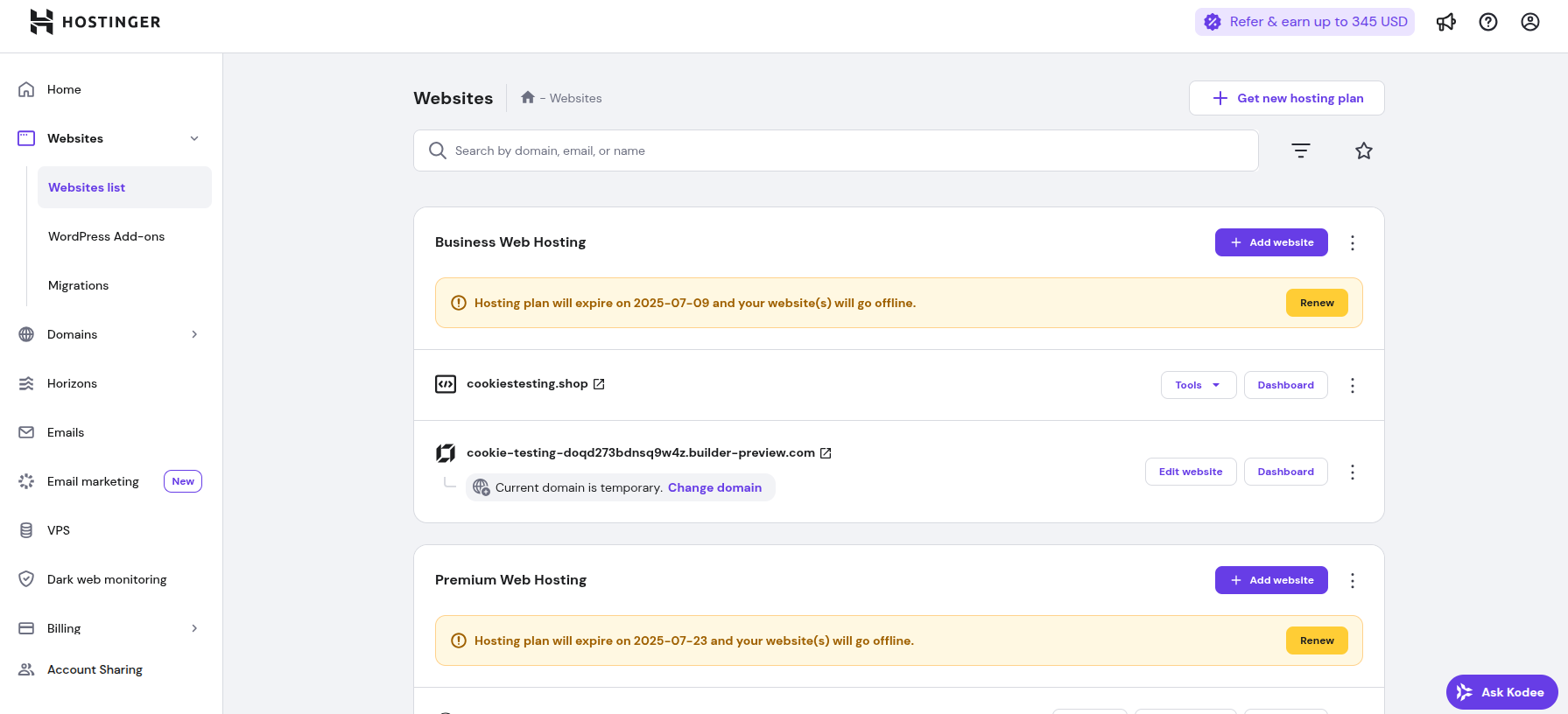The image size is (1568, 714).
Task: Click the favorites star icon
Action: 1363,150
